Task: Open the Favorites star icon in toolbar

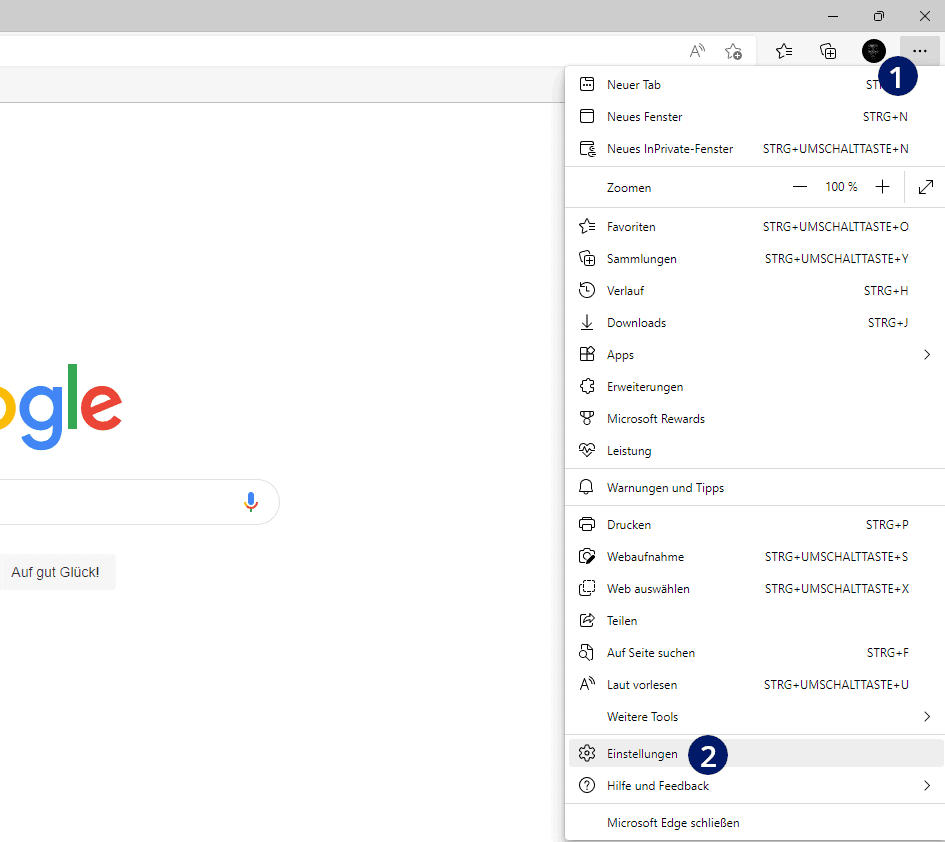Action: point(784,50)
